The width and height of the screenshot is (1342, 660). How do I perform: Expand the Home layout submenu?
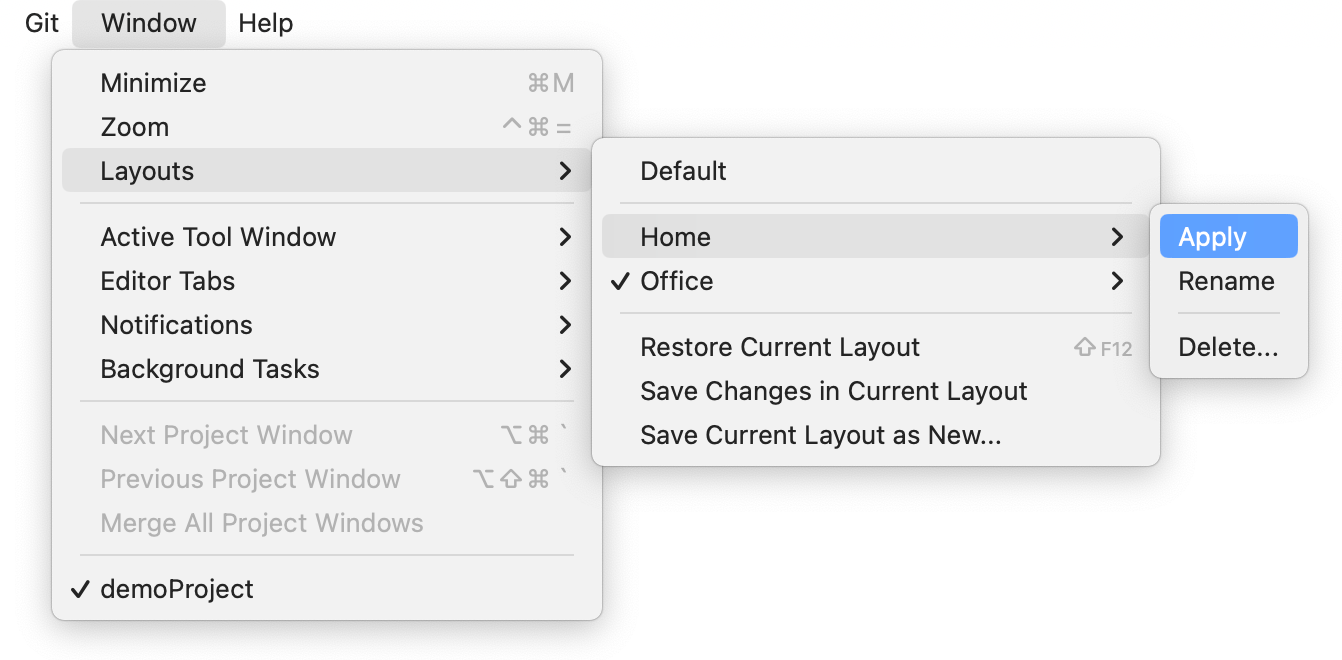pos(676,237)
